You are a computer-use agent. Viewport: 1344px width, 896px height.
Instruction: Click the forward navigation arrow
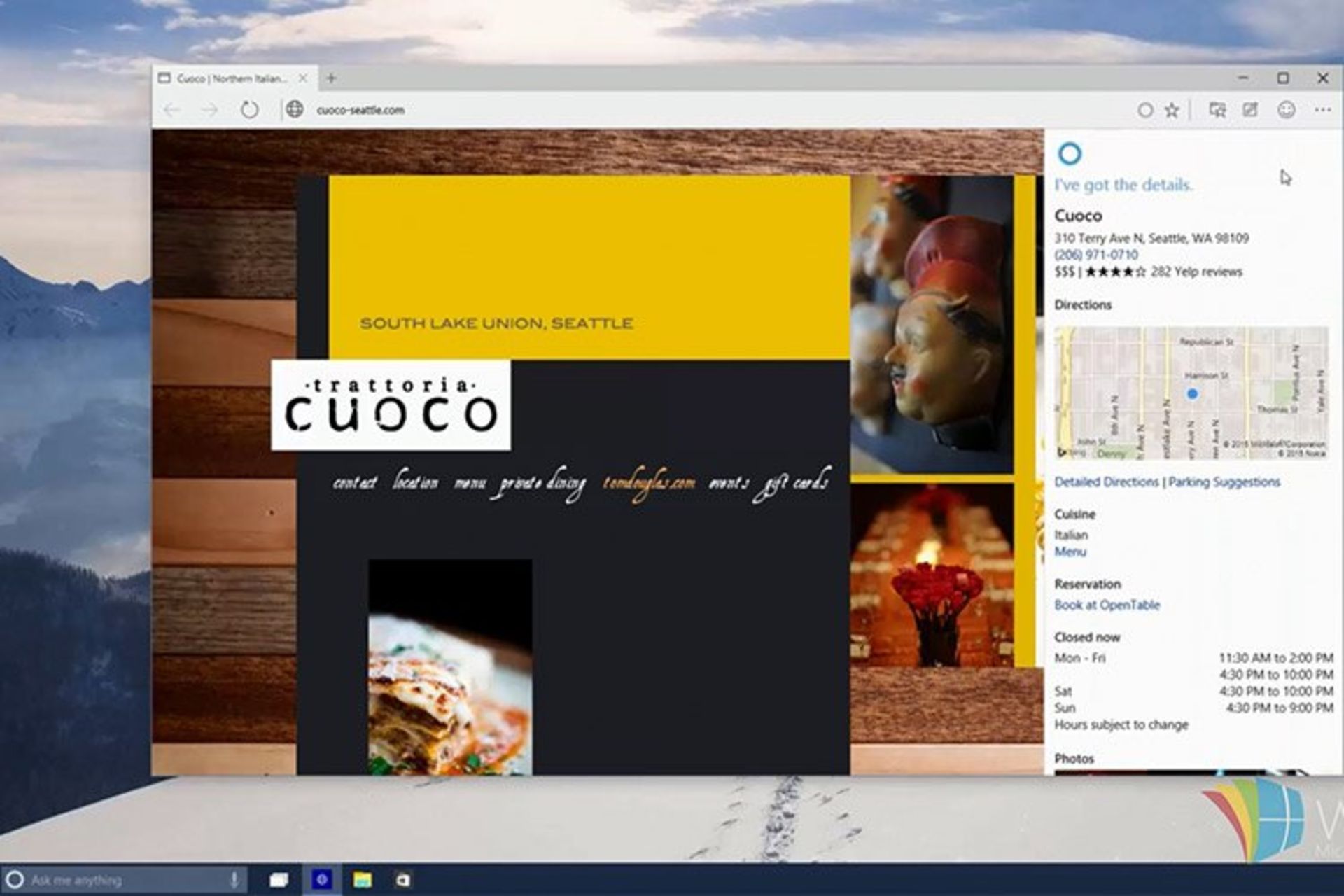point(209,110)
